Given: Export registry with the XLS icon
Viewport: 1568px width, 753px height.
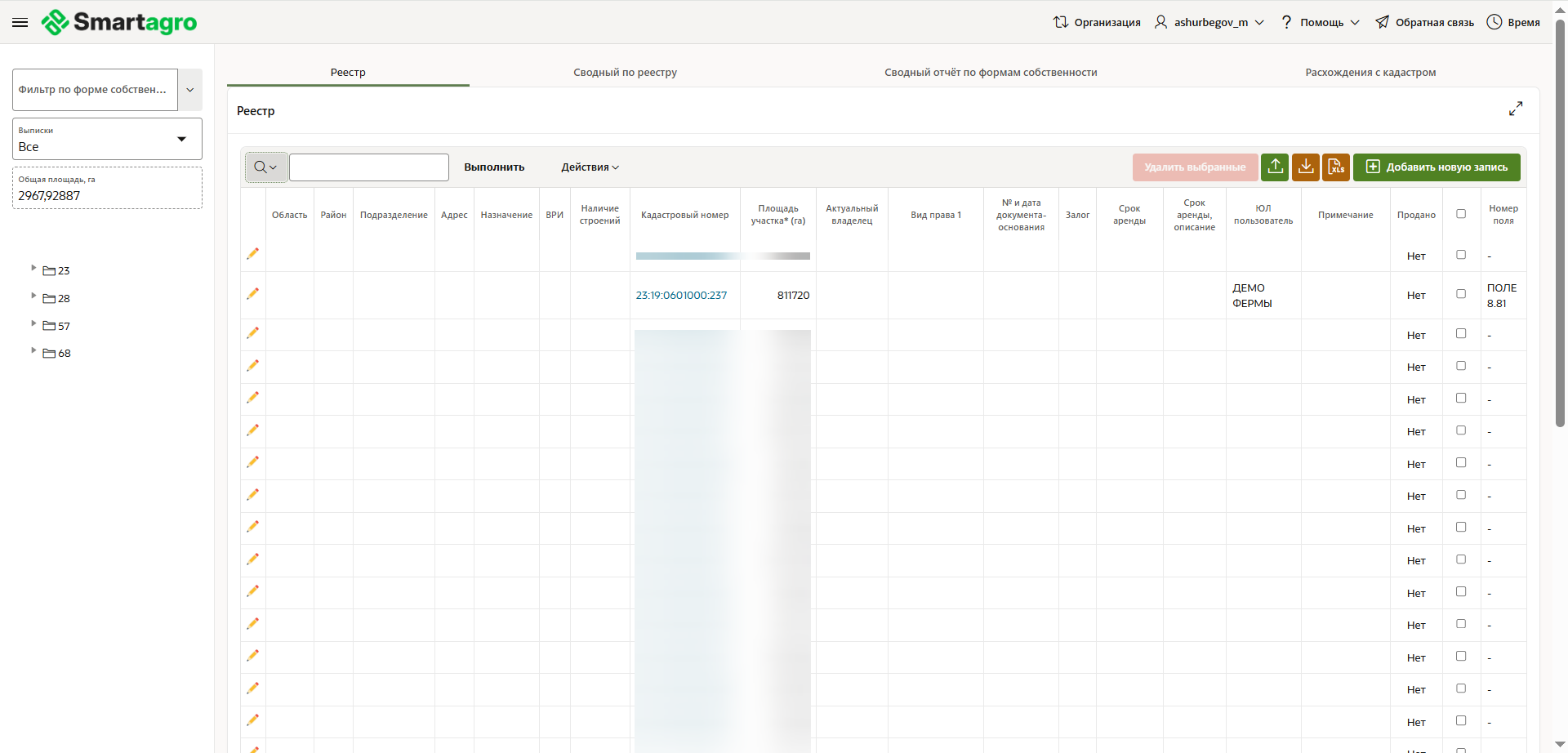Looking at the screenshot, I should coord(1336,167).
